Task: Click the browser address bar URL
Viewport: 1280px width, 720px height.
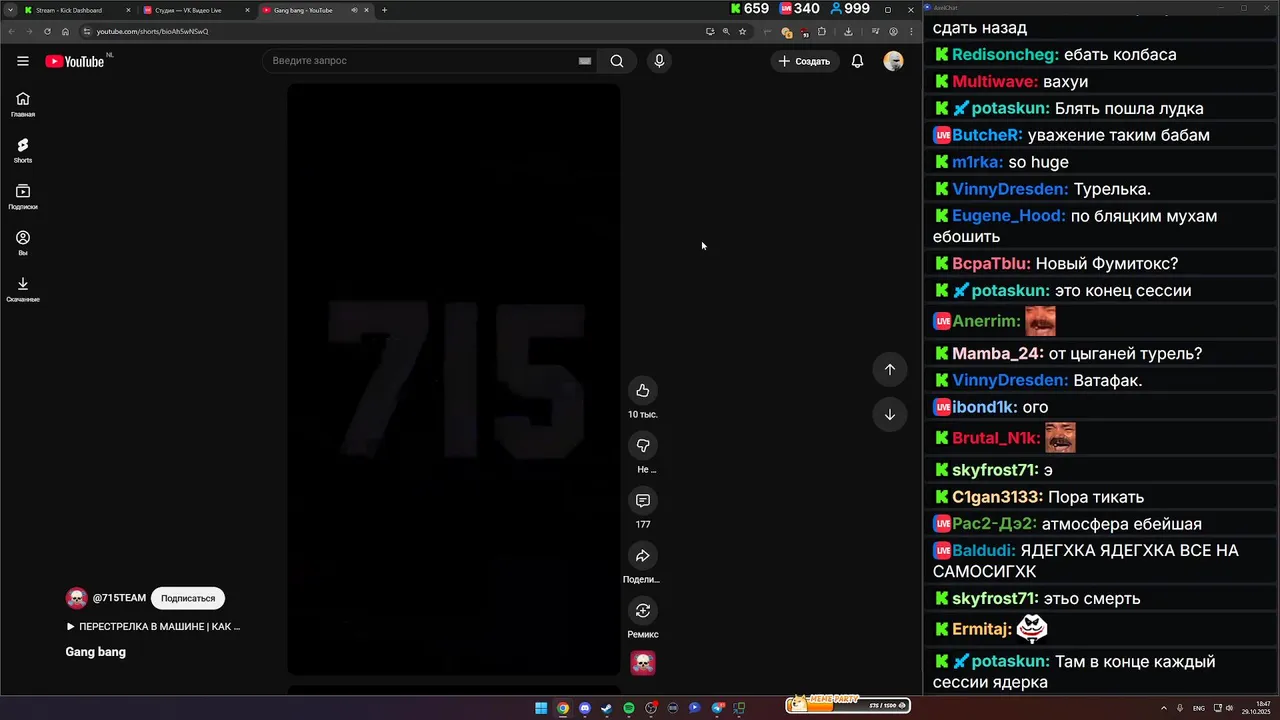Action: coord(153,31)
